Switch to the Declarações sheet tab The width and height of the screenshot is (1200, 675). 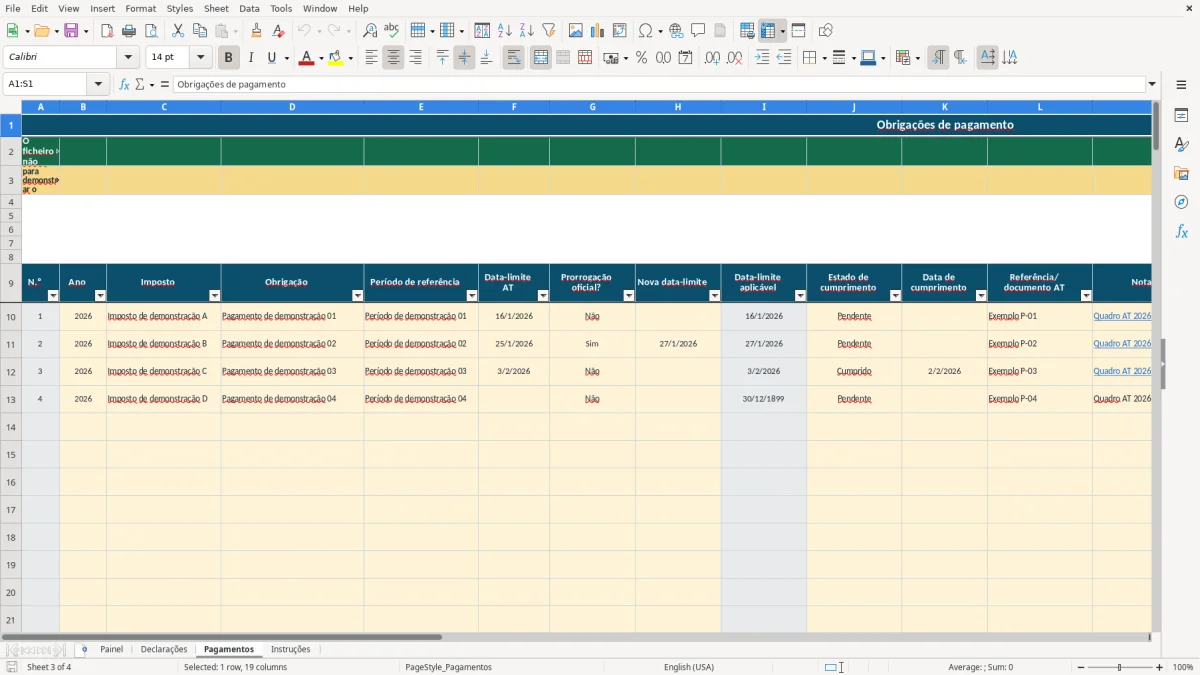tap(164, 649)
